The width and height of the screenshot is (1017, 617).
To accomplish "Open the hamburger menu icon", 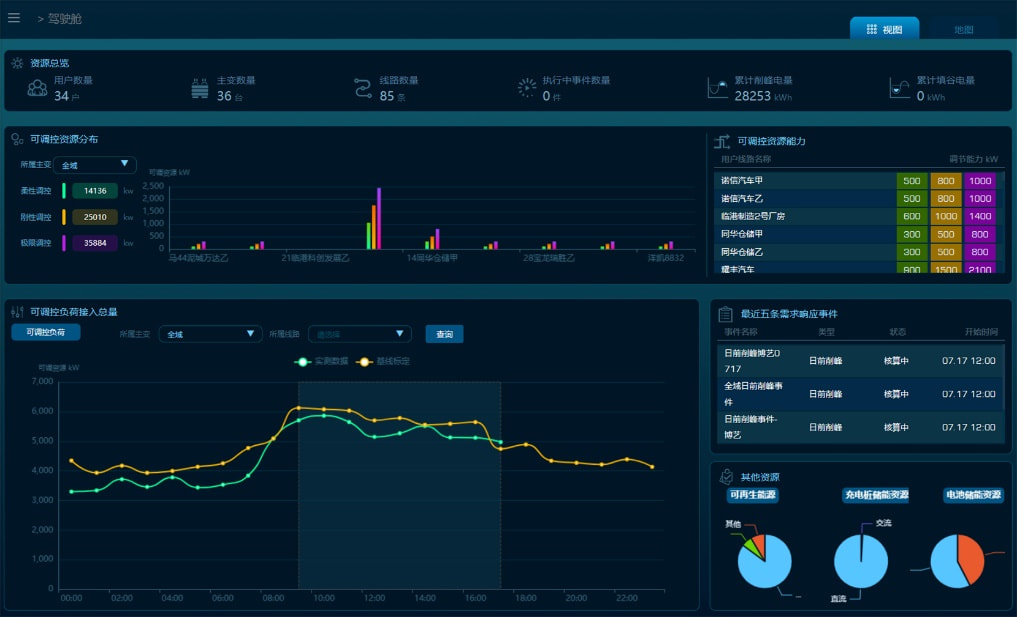I will click(x=14, y=17).
